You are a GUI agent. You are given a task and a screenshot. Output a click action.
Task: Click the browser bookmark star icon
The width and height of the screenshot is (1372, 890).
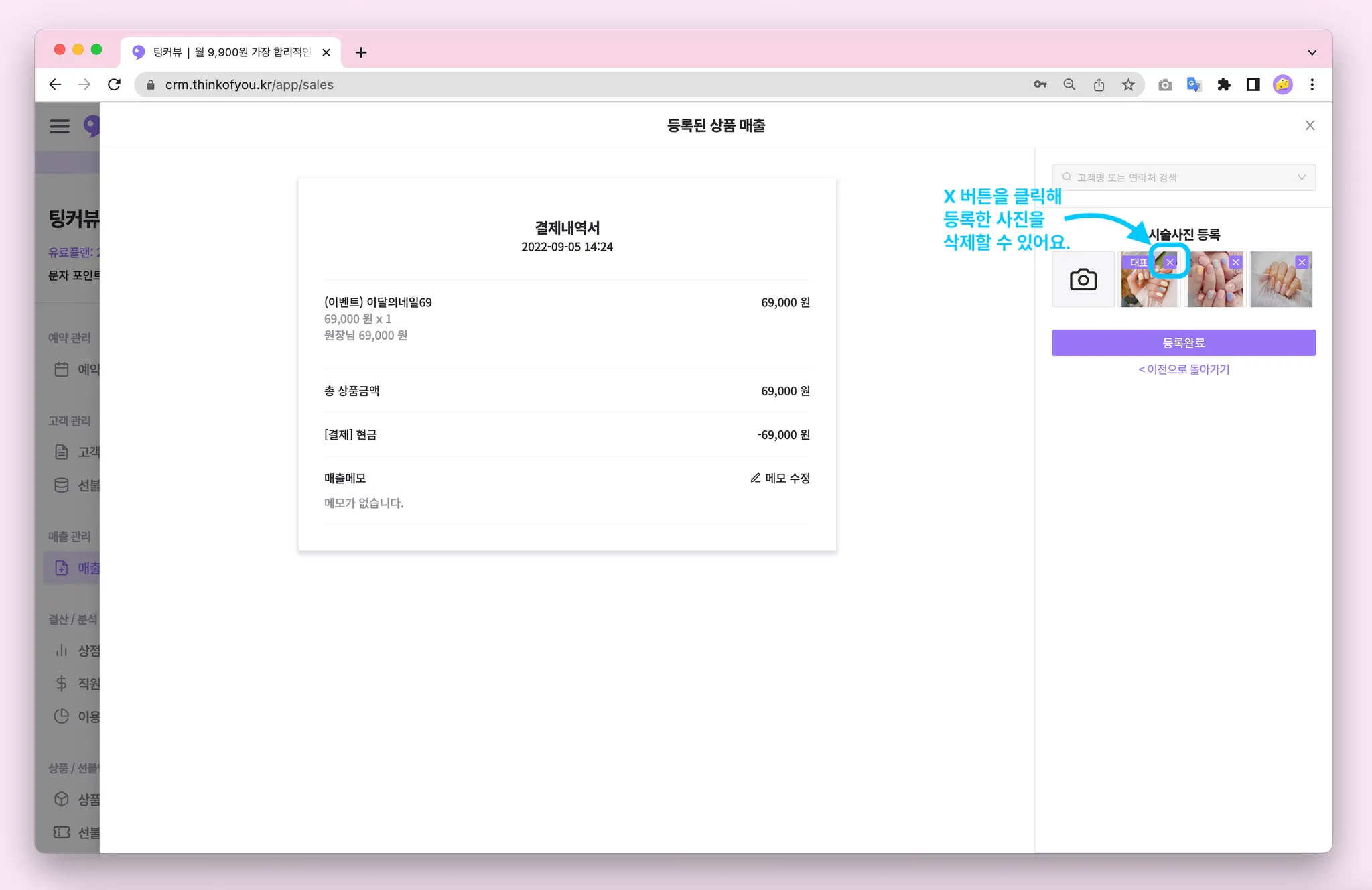point(1128,85)
